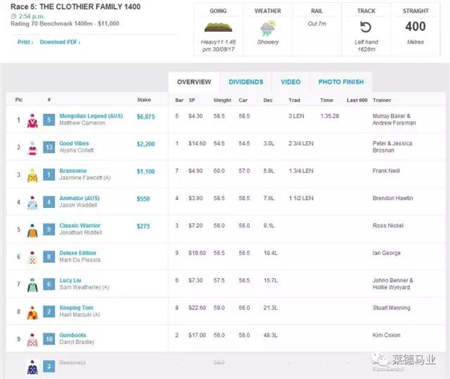Open the Keeping Tom horse link

pyautogui.click(x=76, y=307)
